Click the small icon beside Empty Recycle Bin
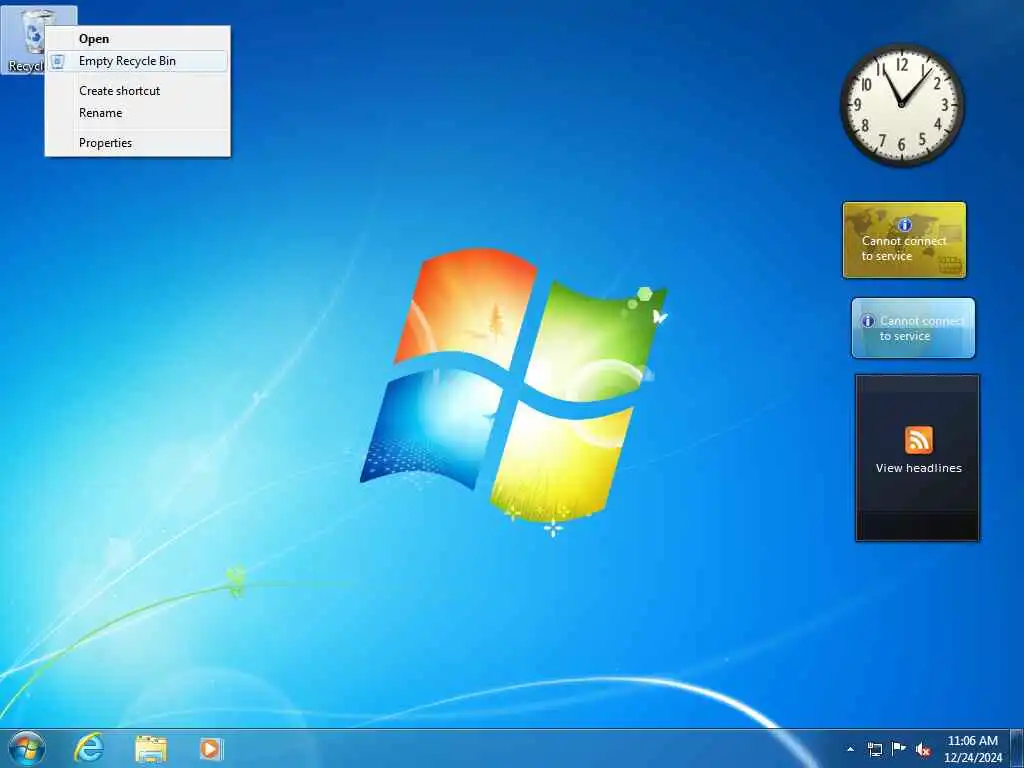 click(57, 61)
